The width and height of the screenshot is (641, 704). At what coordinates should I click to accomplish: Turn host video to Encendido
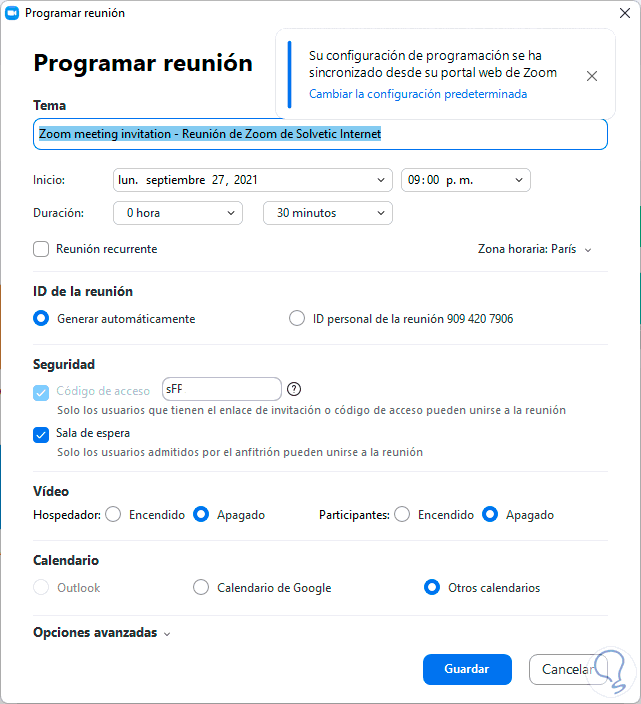(x=113, y=515)
